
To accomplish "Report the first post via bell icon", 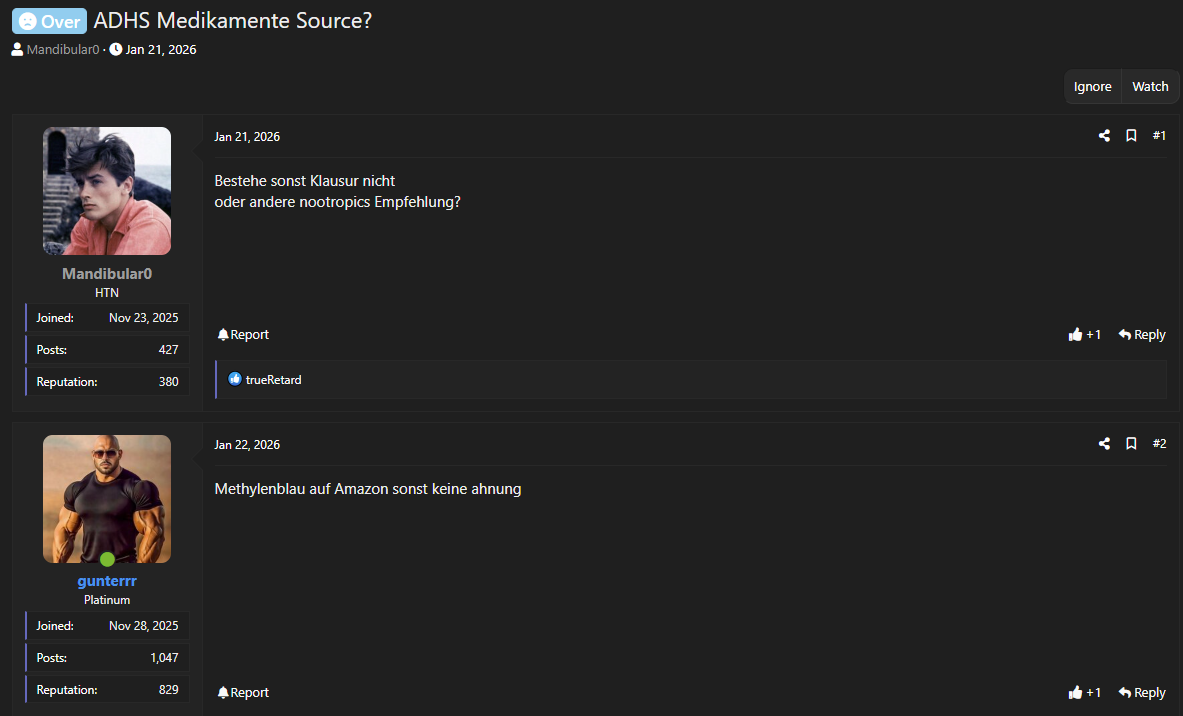I will [243, 335].
